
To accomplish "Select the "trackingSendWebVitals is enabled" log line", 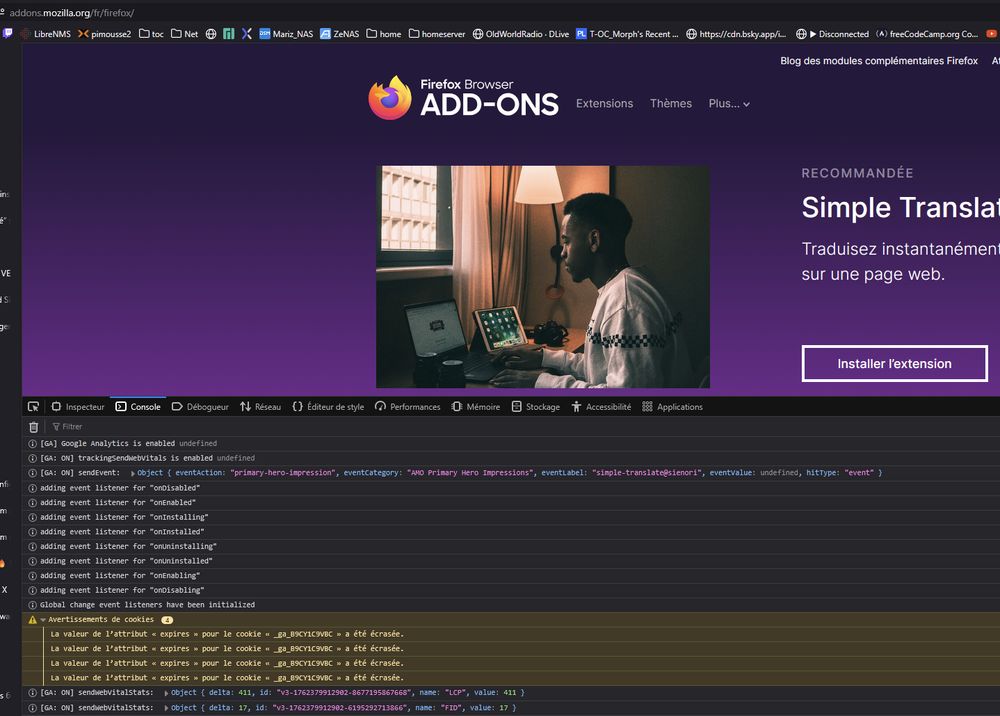I will (x=511, y=458).
